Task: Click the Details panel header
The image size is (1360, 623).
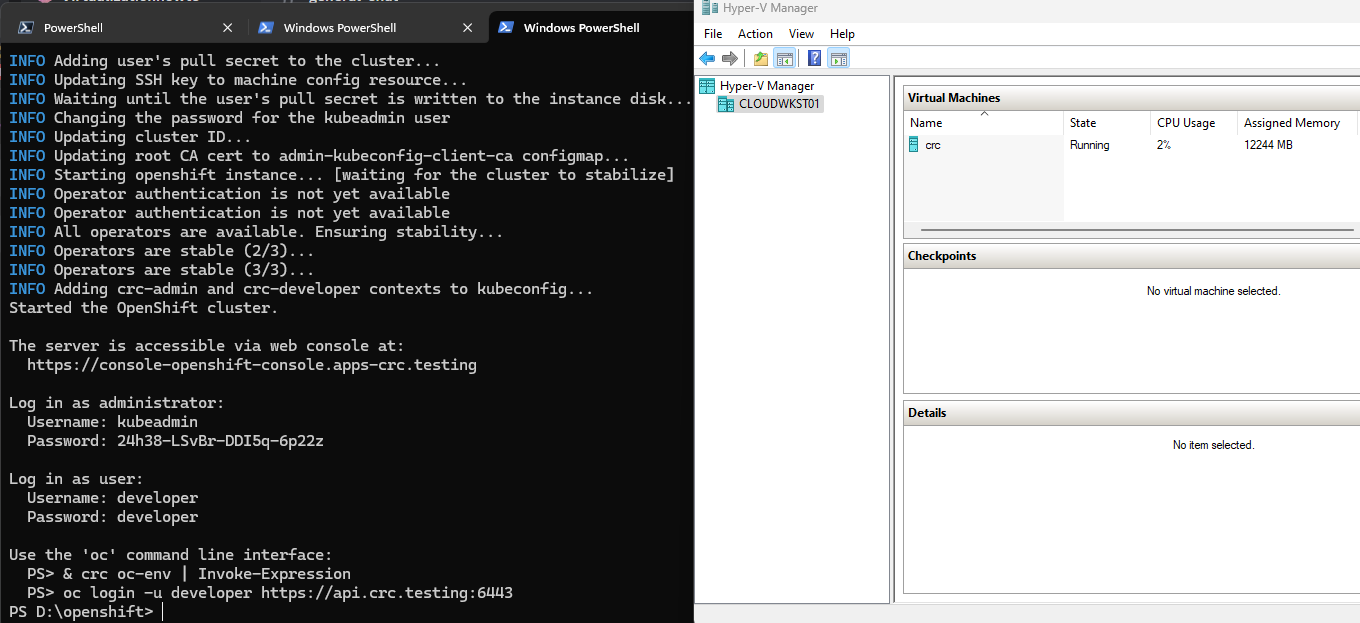Action: point(1131,413)
